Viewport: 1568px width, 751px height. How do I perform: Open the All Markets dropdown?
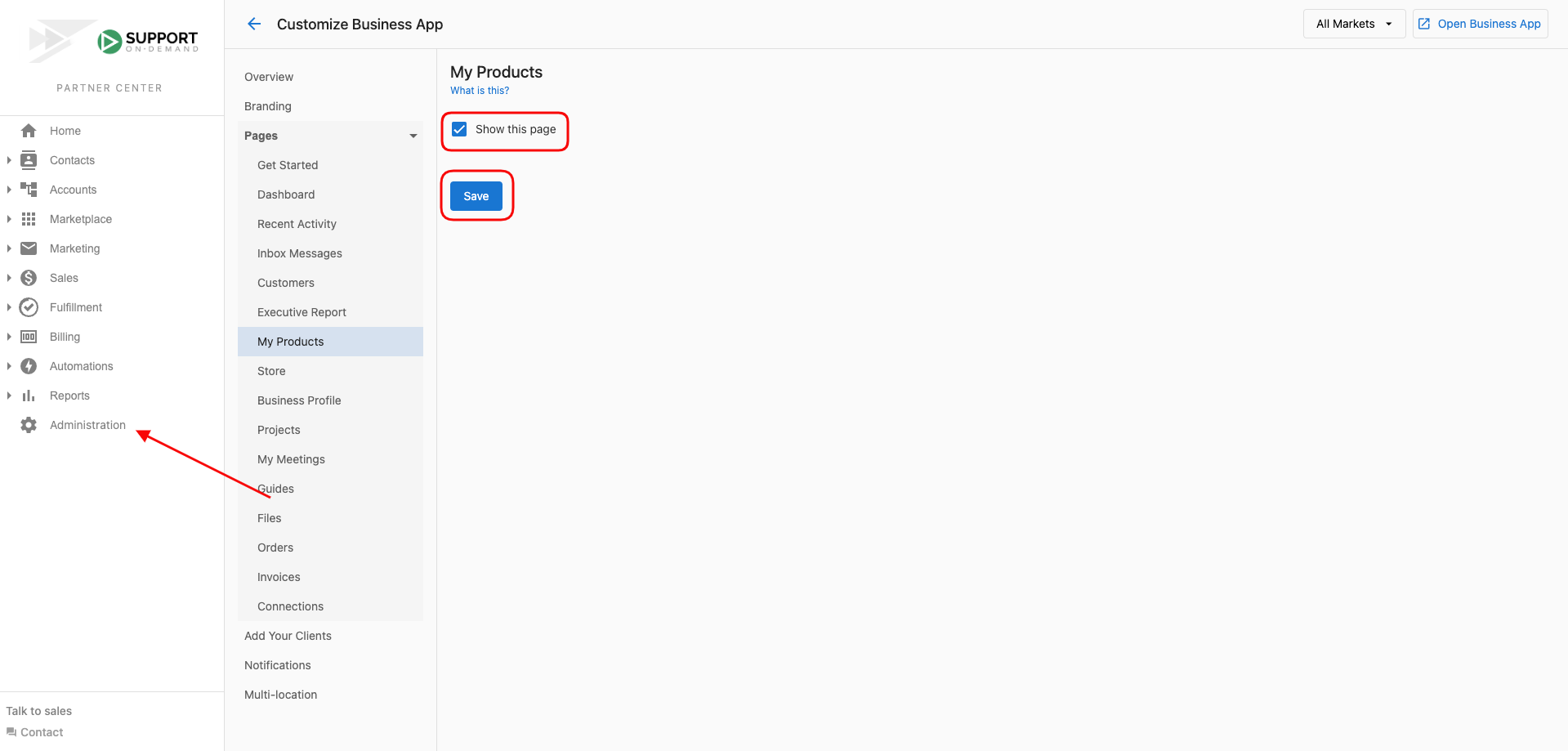click(1354, 24)
